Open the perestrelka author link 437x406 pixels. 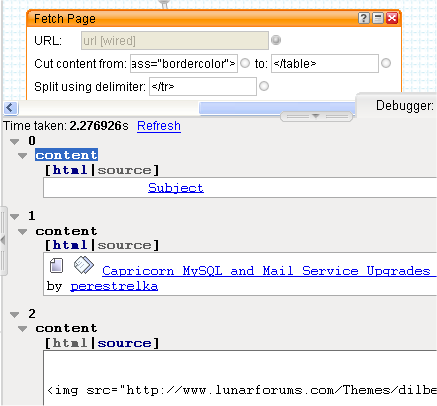pyautogui.click(x=114, y=286)
